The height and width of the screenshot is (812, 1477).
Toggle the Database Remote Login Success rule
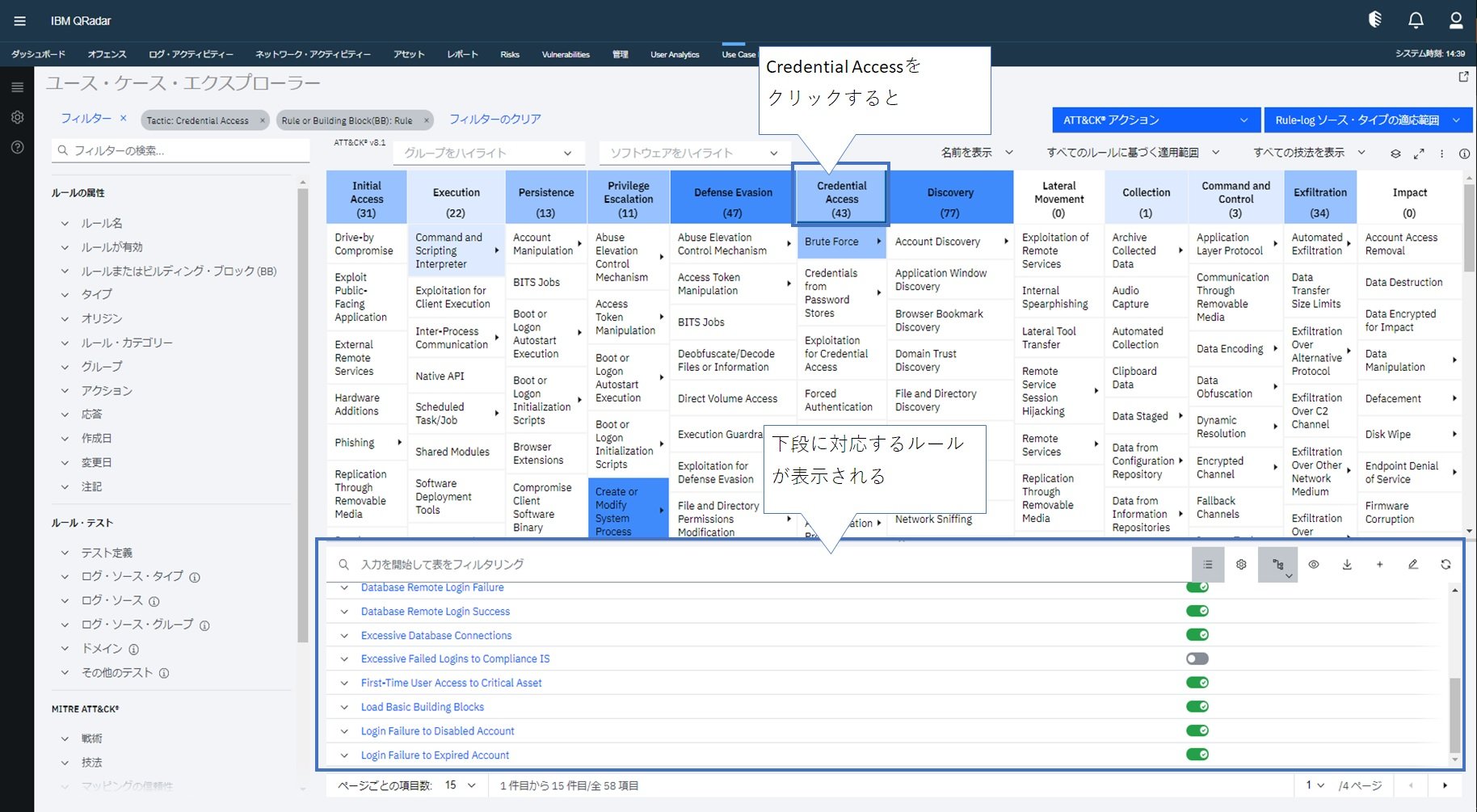[1197, 612]
